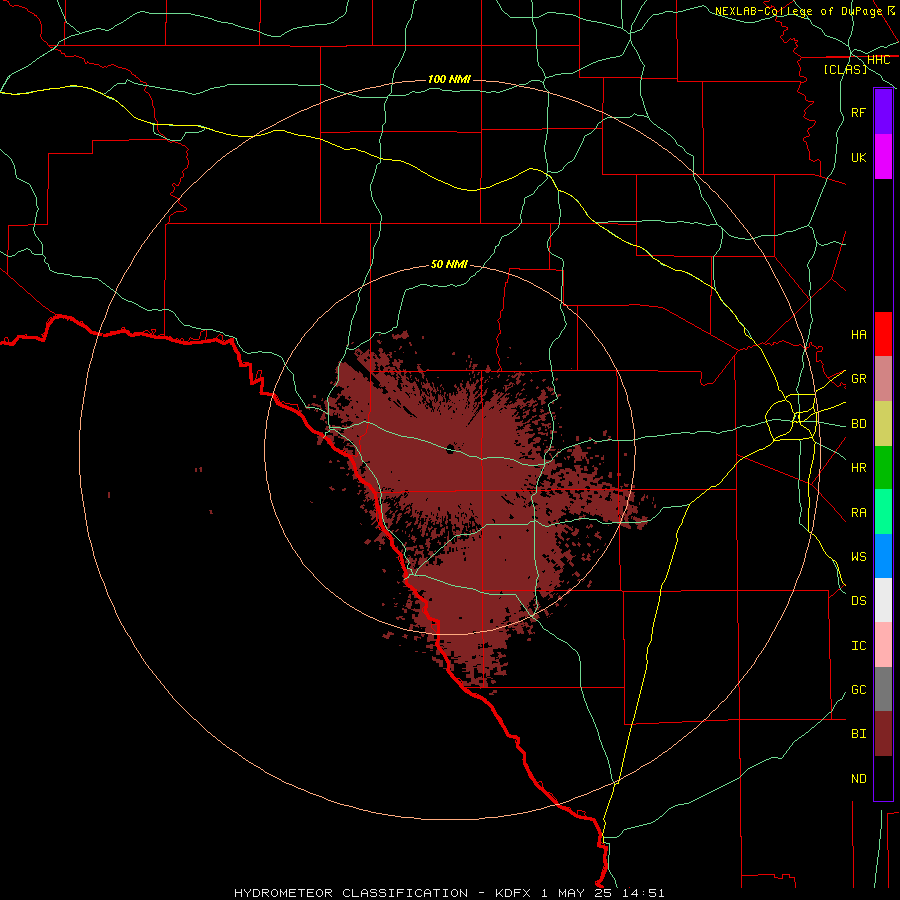Click the GR dusty pink legend swatch

tap(883, 379)
